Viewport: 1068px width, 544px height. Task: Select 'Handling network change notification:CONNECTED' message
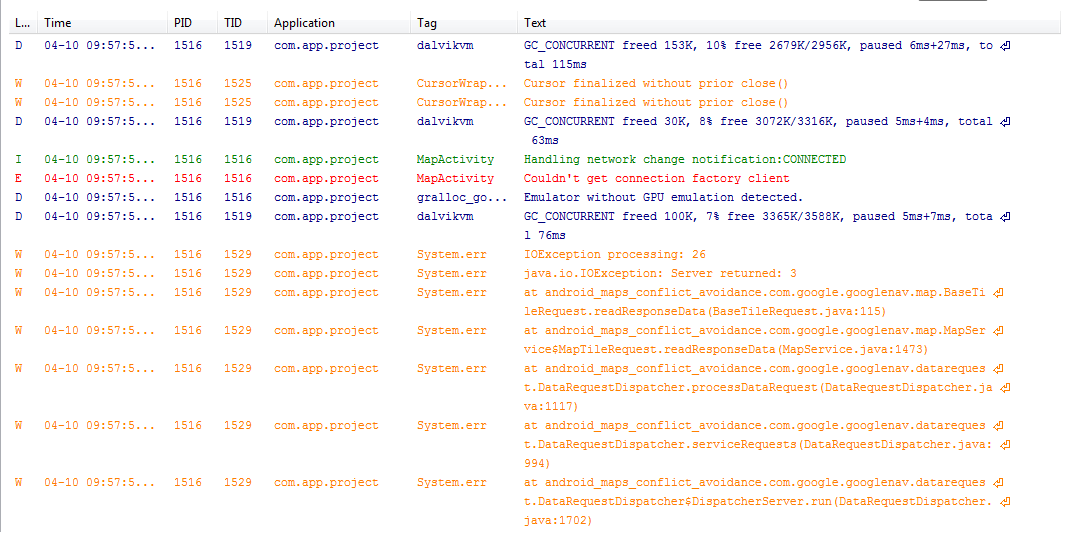[x=685, y=159]
